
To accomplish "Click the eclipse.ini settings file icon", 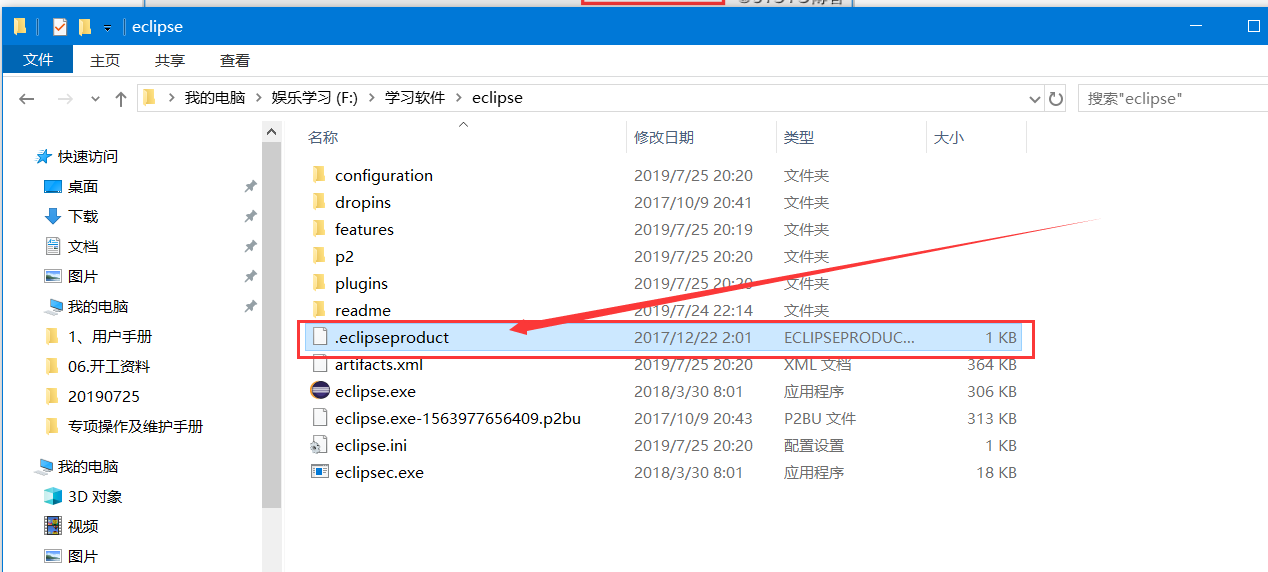I will click(320, 445).
